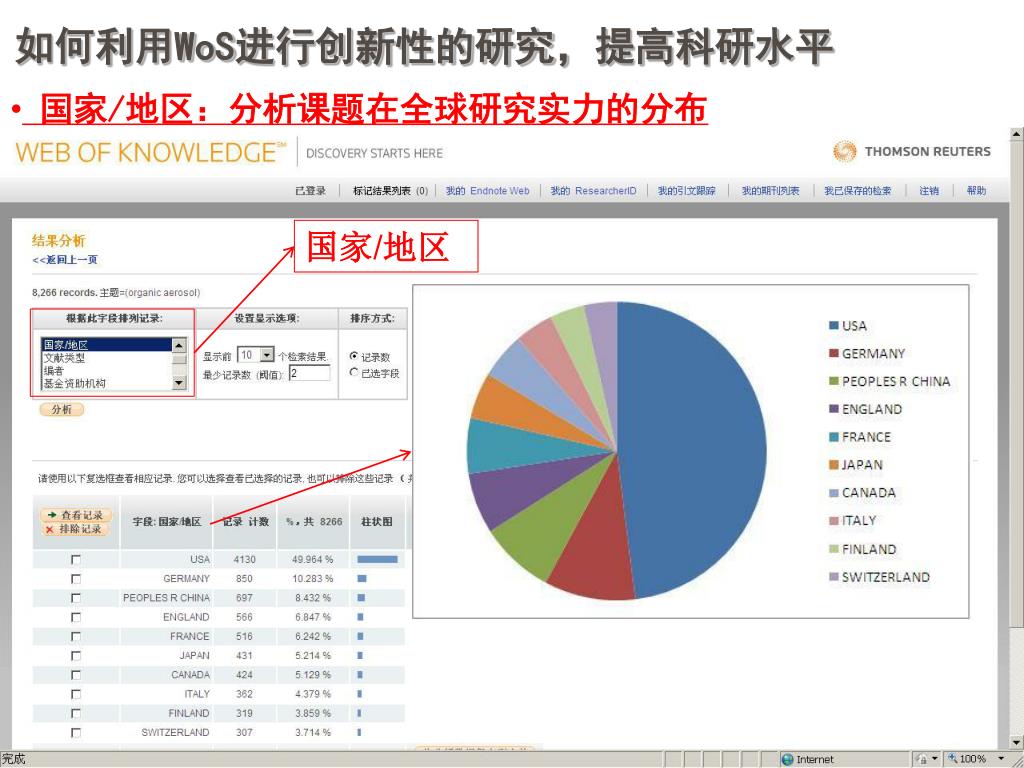1024x768 pixels.
Task: Click the 结果分析 heading
Action: point(59,240)
